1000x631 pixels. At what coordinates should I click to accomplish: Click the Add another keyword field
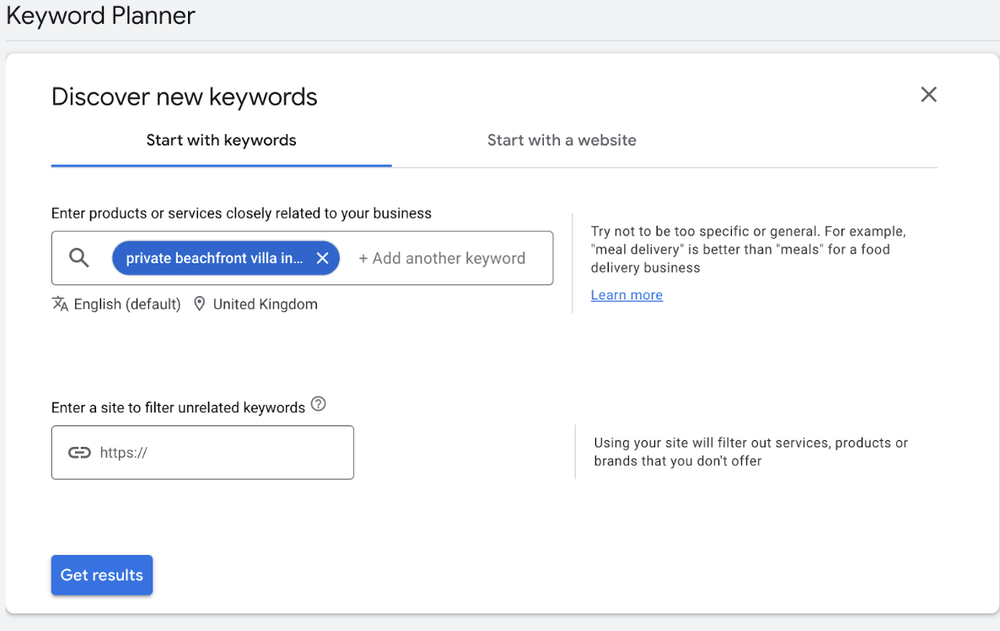442,258
